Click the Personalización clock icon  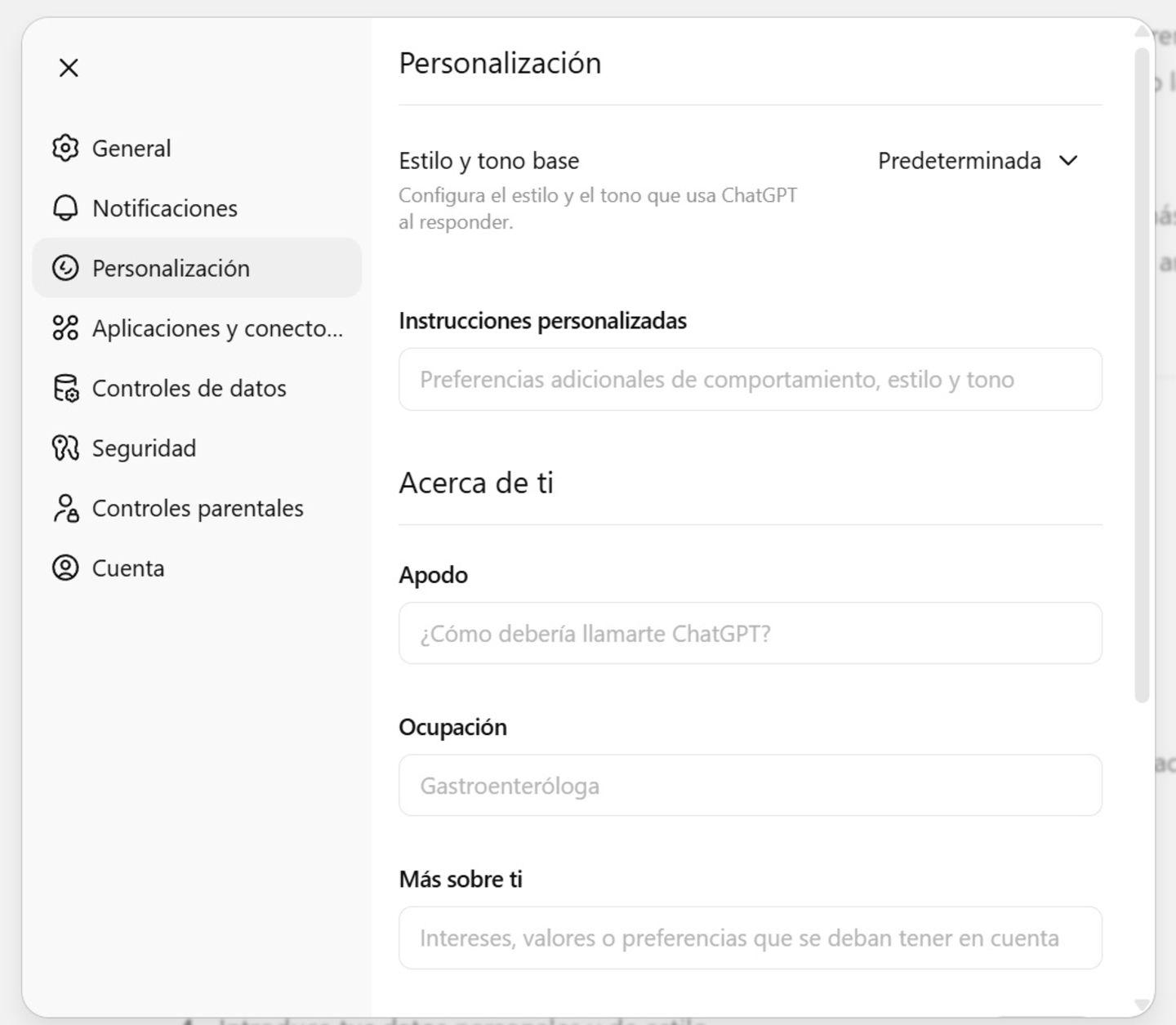pyautogui.click(x=65, y=268)
